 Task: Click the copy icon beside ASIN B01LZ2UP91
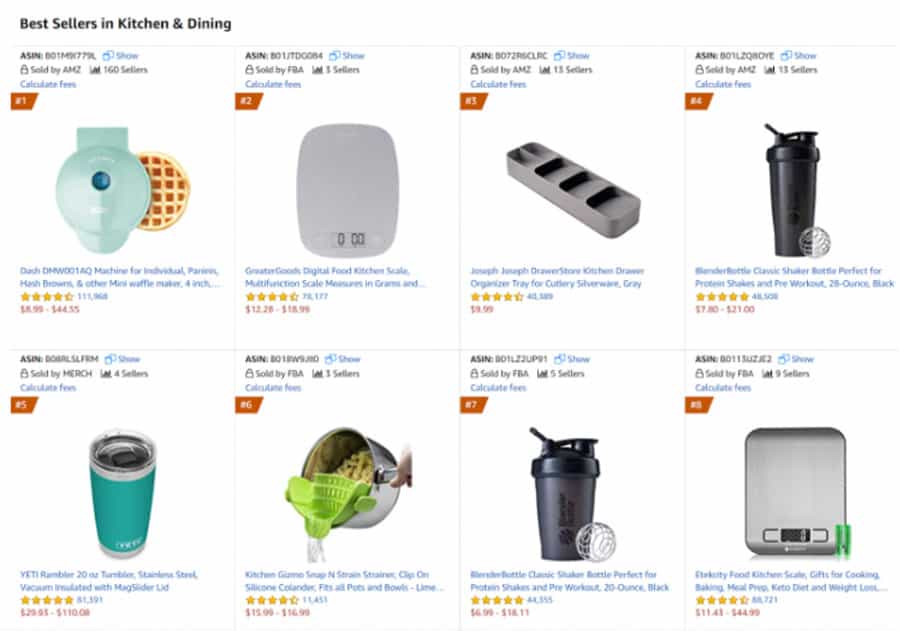coord(559,359)
